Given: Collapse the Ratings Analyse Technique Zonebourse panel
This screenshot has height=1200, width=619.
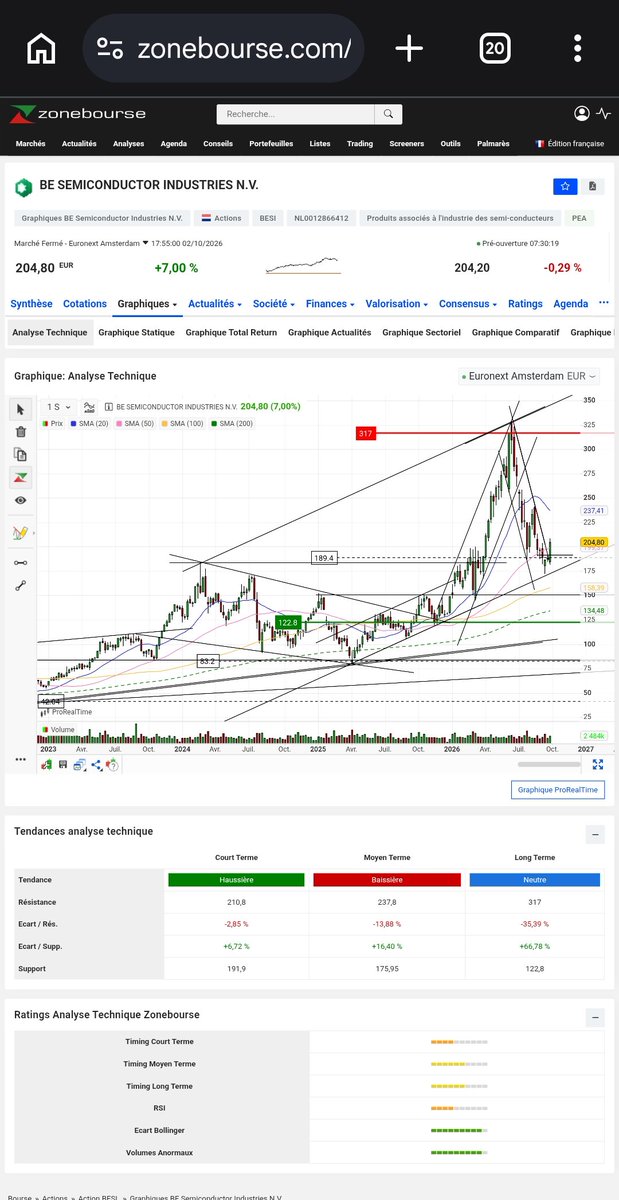Looking at the screenshot, I should 595,1018.
